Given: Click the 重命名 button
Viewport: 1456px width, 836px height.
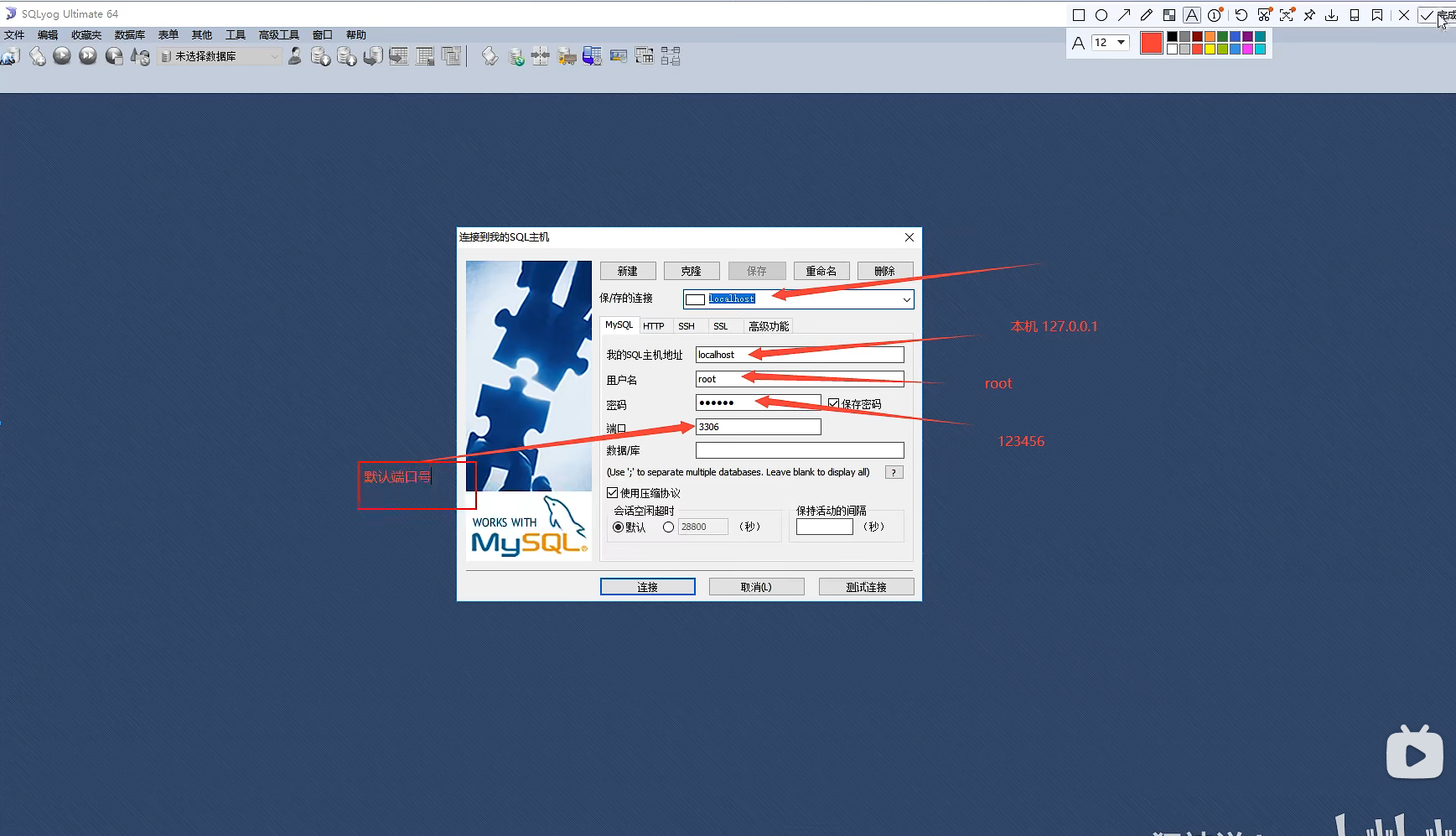Looking at the screenshot, I should pyautogui.click(x=821, y=271).
